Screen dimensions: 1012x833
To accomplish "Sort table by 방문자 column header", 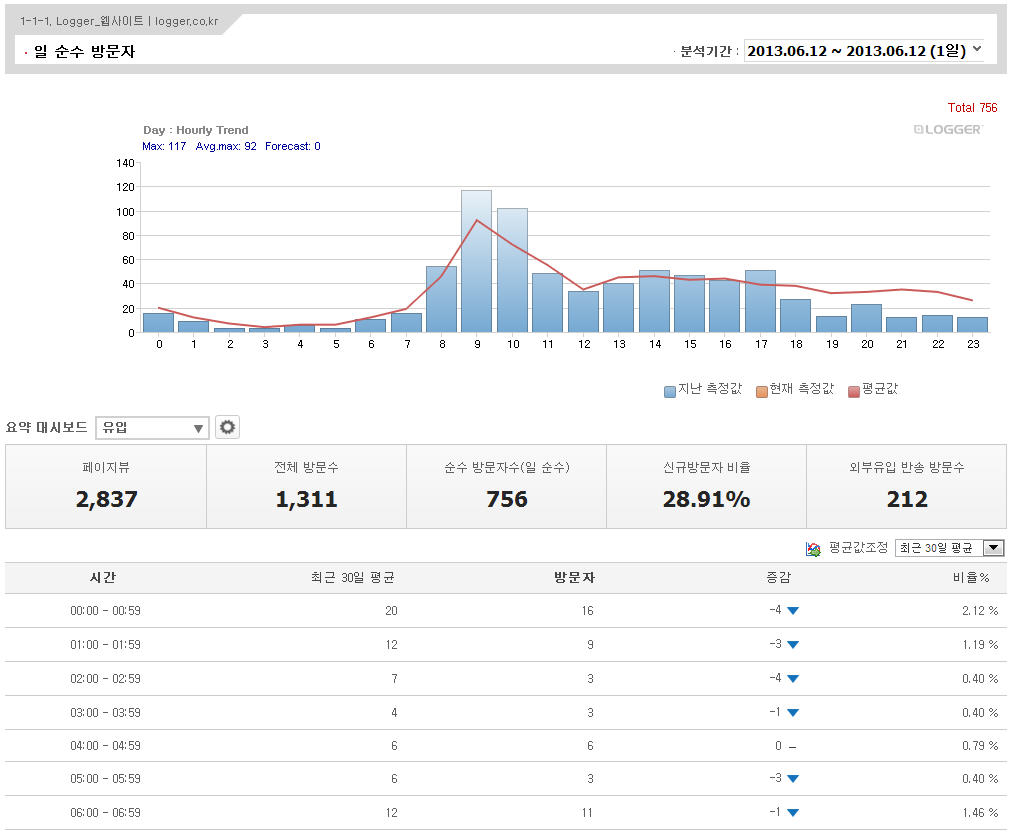I will 574,578.
